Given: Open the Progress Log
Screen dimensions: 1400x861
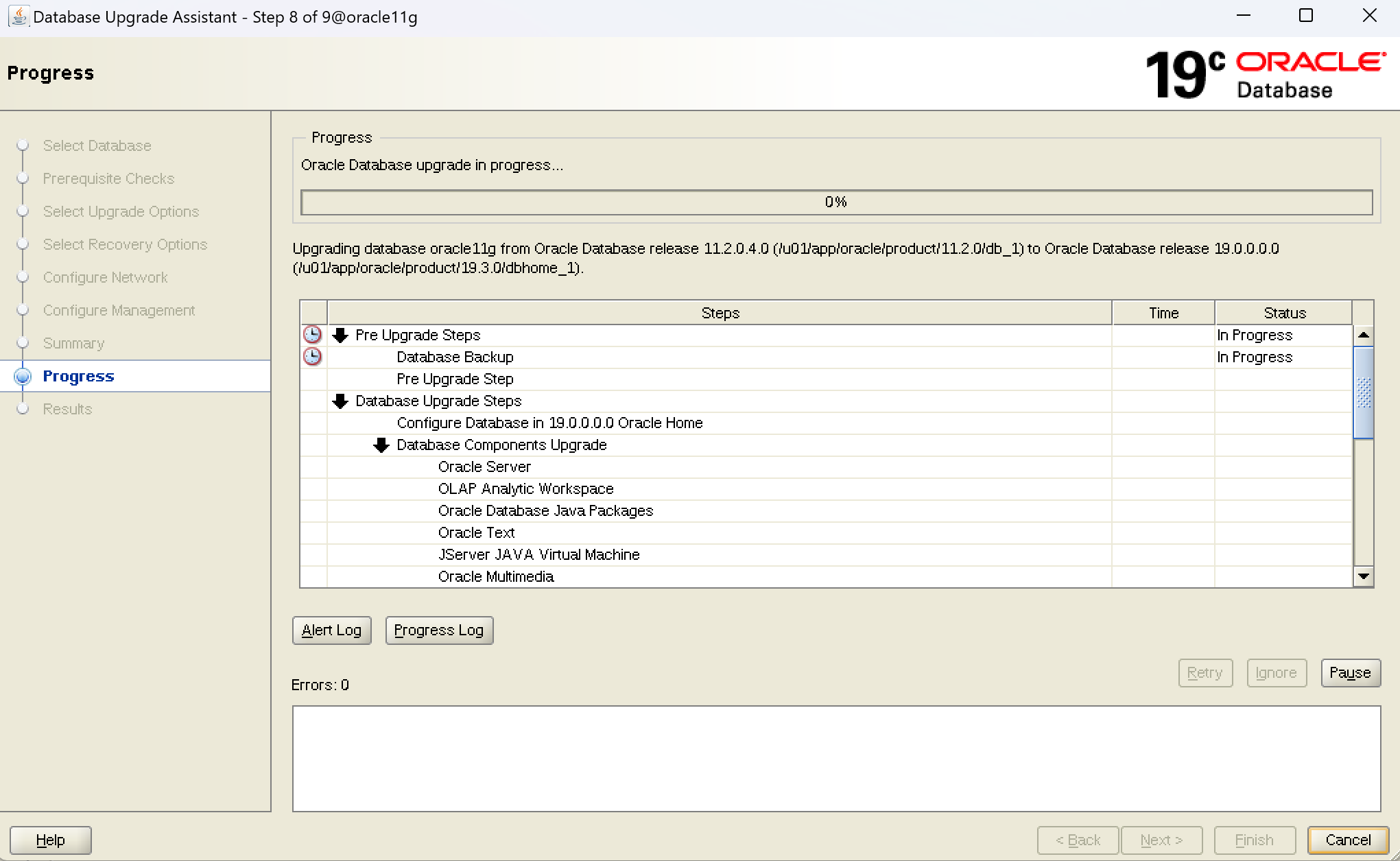Looking at the screenshot, I should point(439,630).
